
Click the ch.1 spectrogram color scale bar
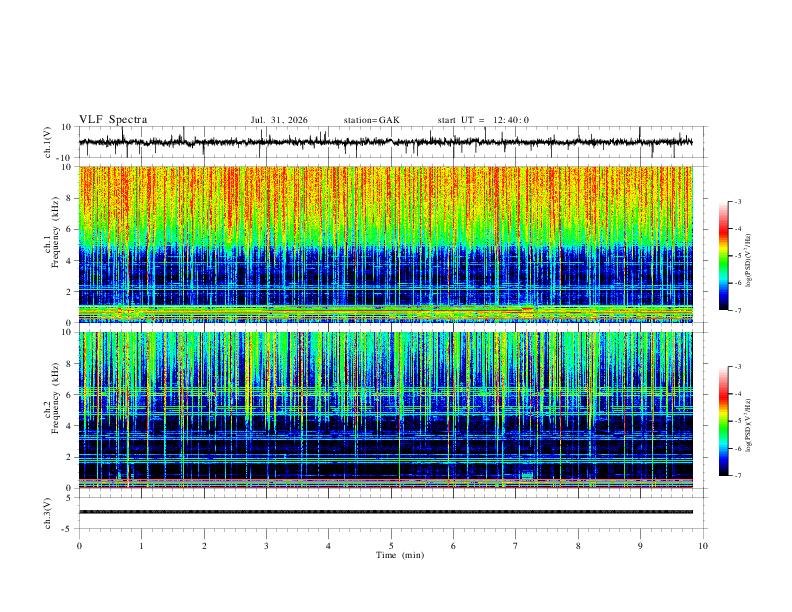(x=723, y=256)
